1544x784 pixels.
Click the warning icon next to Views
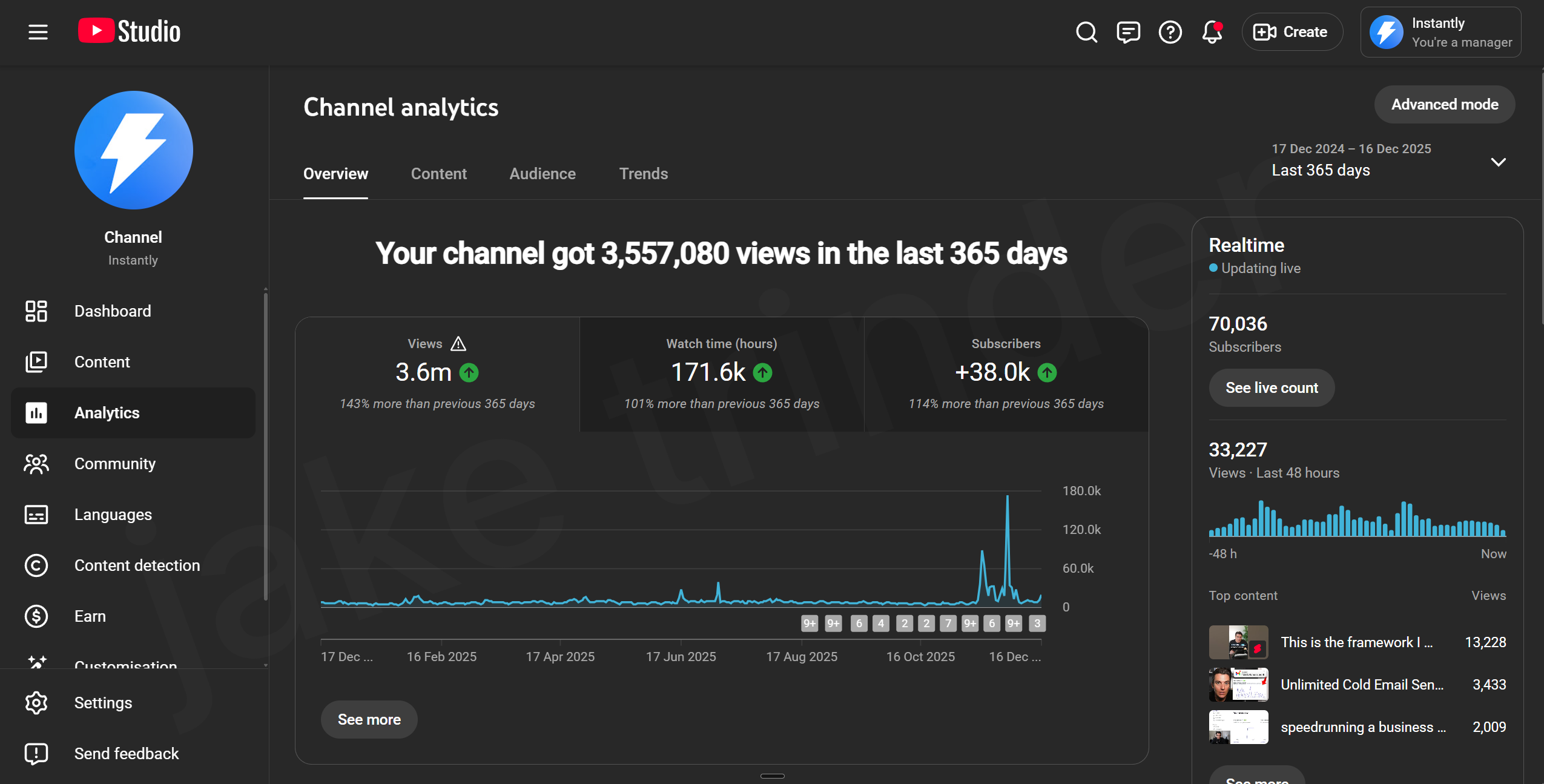click(x=458, y=343)
